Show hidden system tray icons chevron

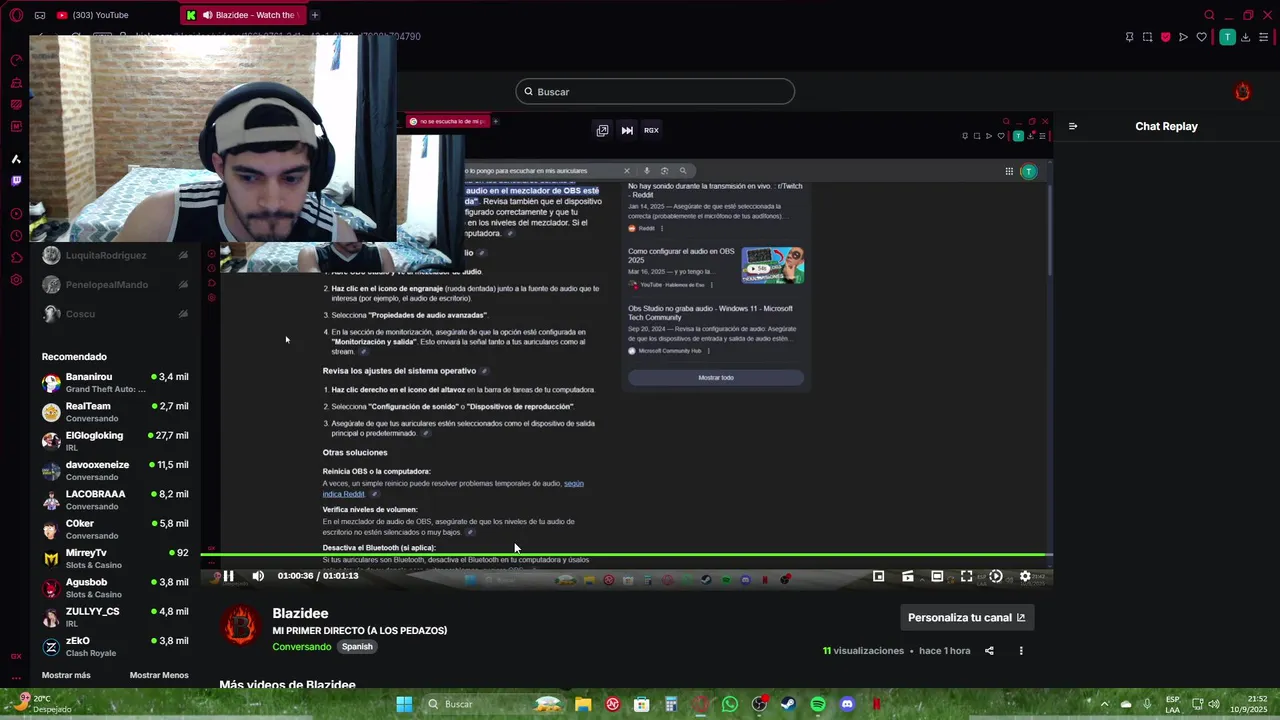click(1105, 704)
